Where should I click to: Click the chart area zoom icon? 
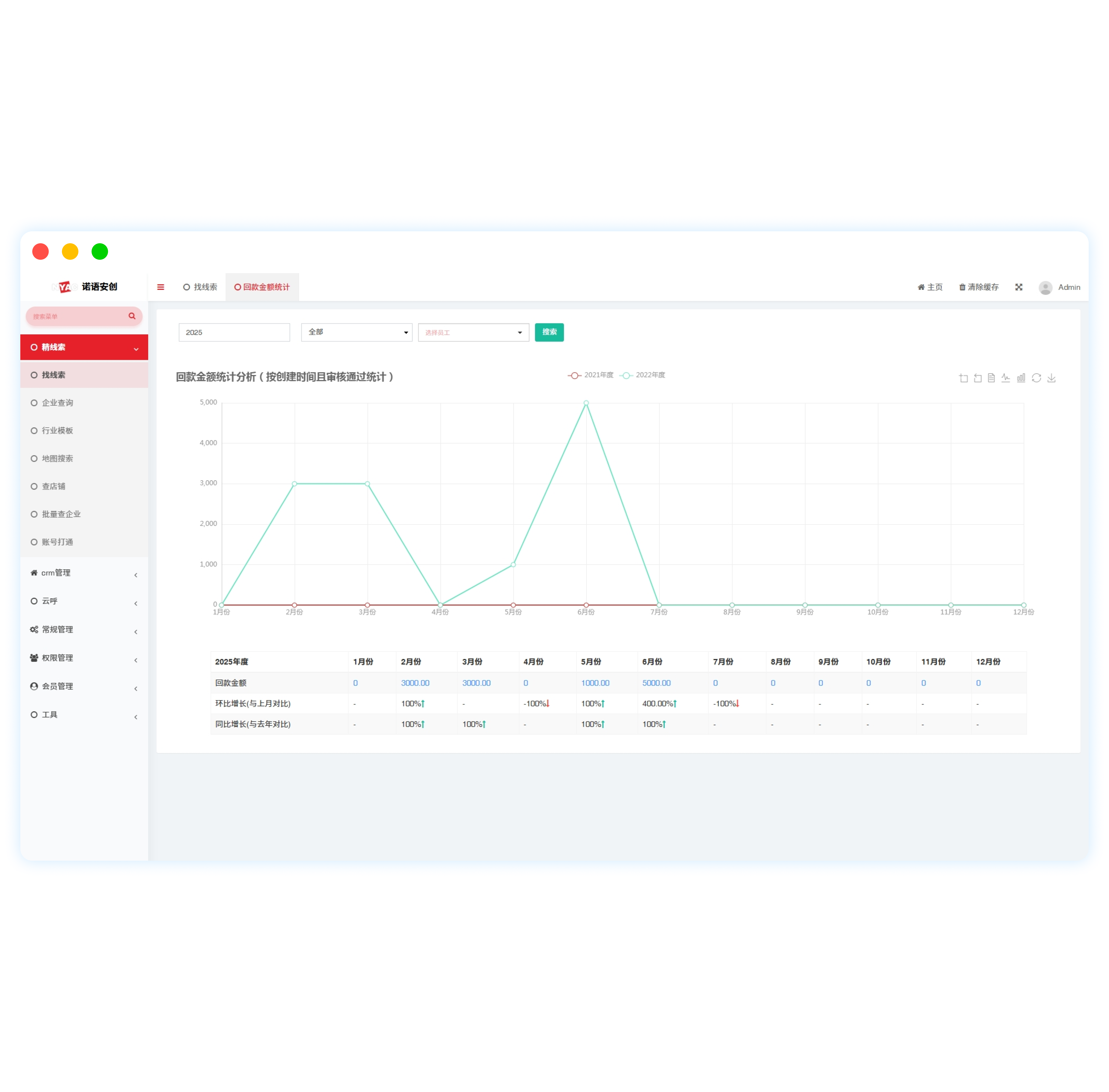(x=963, y=378)
